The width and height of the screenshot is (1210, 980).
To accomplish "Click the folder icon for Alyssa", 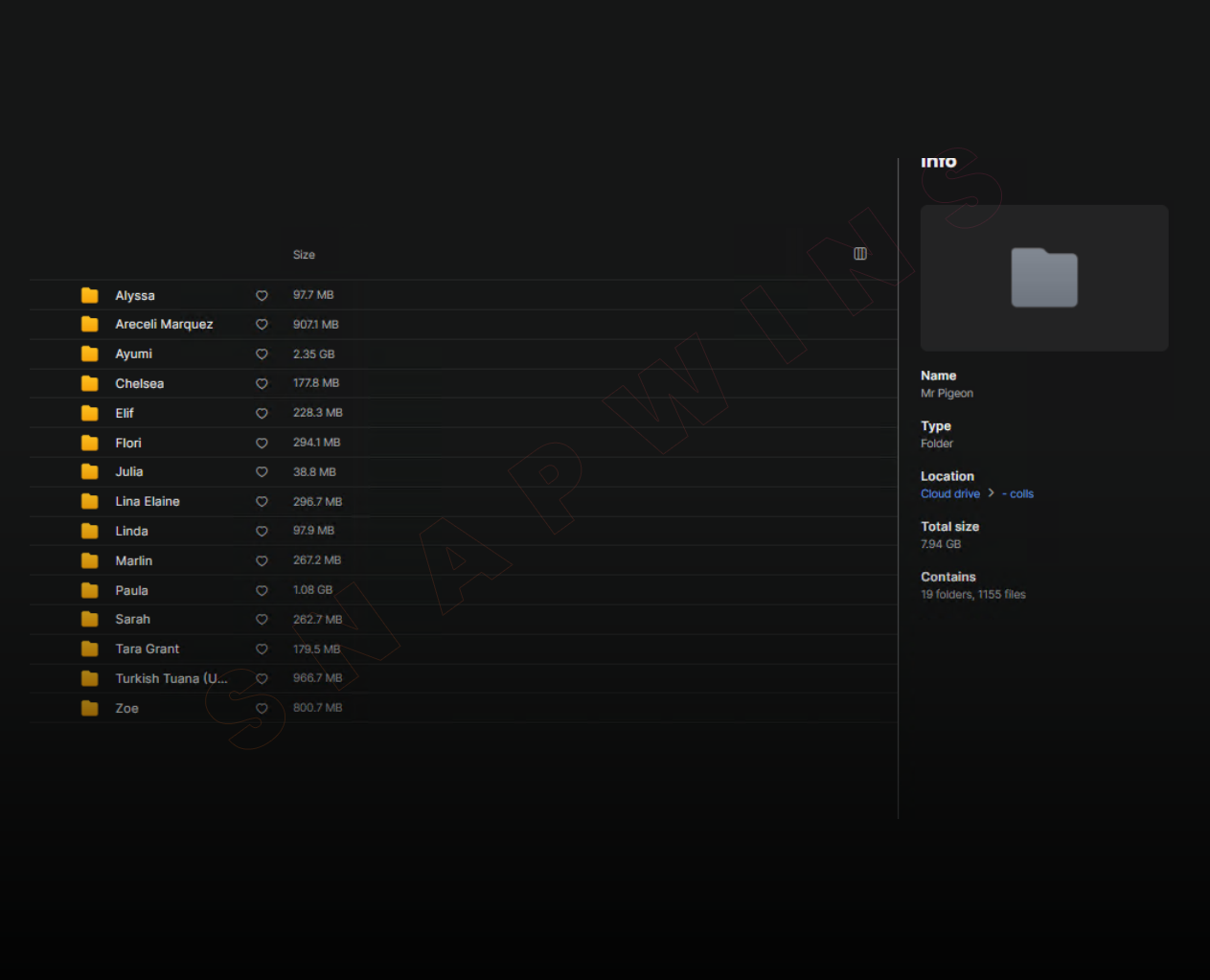I will tap(90, 295).
